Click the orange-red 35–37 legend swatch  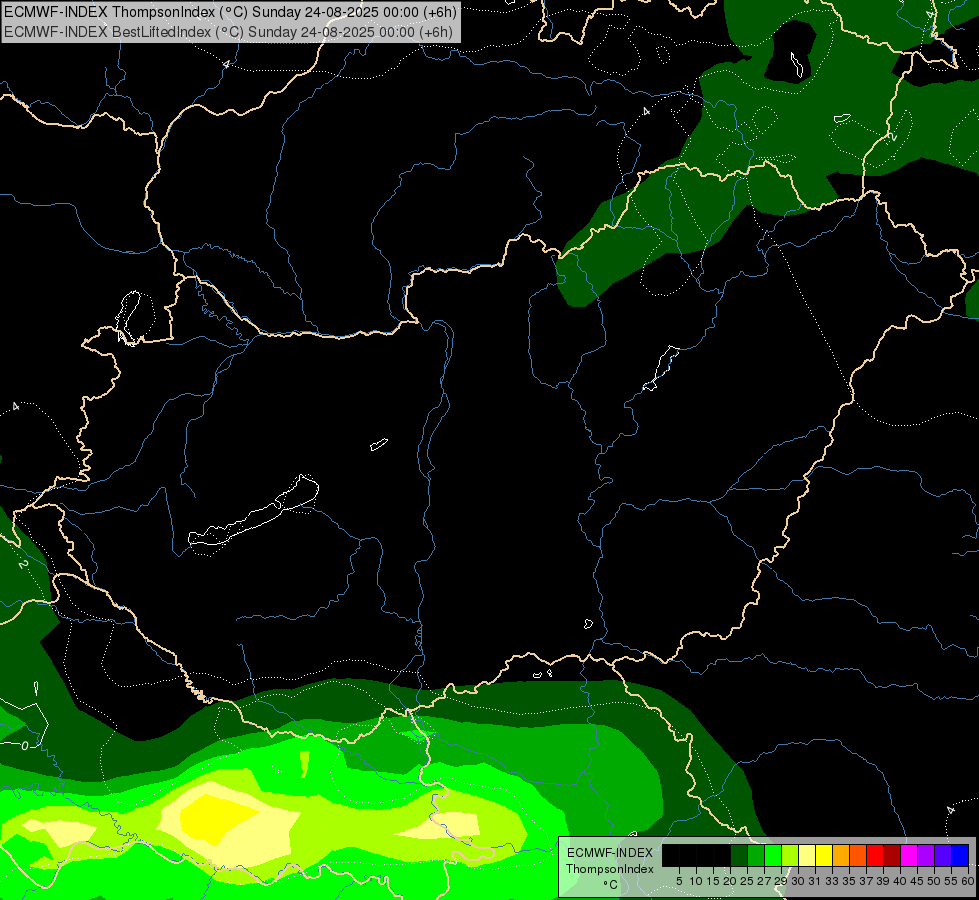[x=858, y=856]
